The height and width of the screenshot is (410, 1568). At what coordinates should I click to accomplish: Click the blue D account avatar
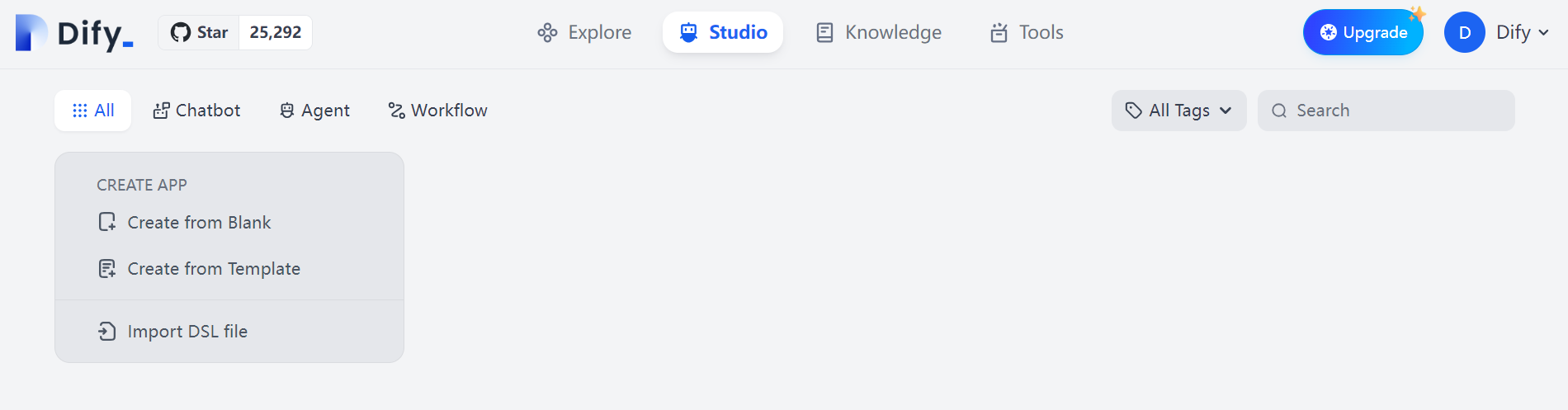tap(1465, 32)
